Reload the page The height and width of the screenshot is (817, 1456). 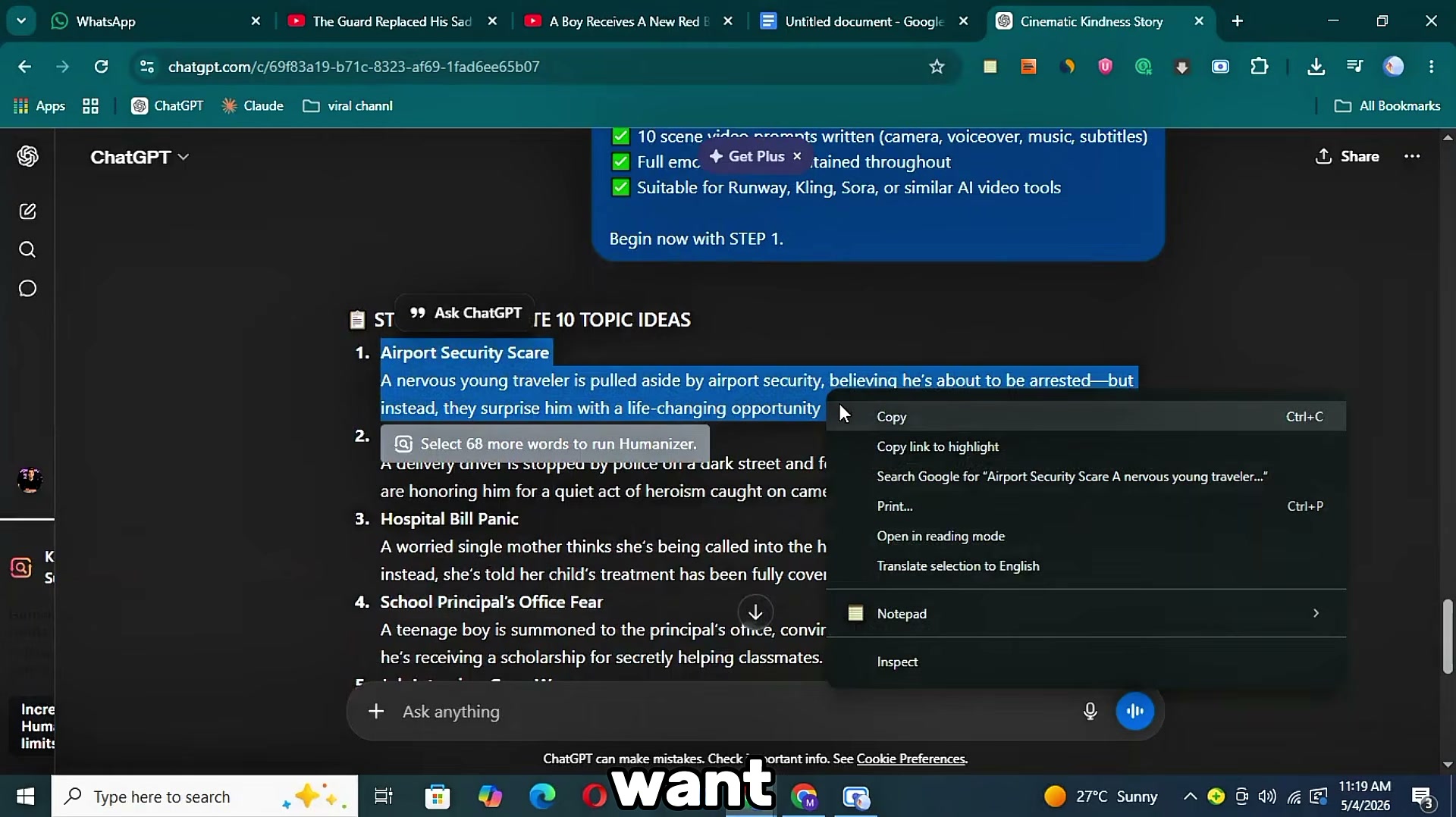tap(101, 67)
